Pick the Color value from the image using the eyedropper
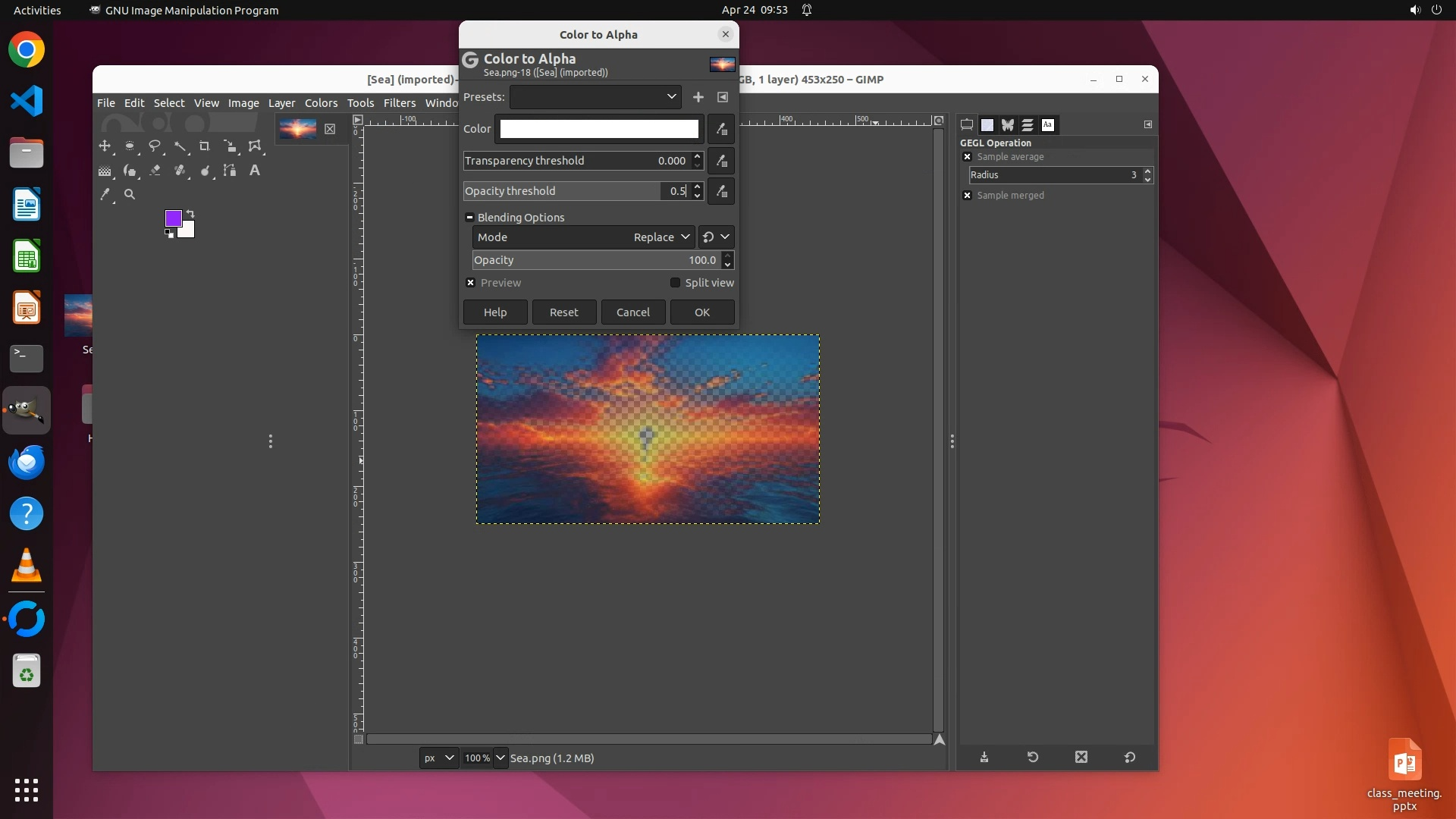Screen dimensions: 1456x819 721,129
